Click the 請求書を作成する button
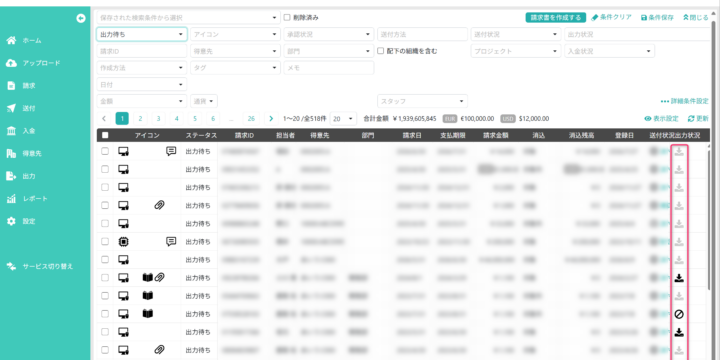This screenshot has width=720, height=360. tap(556, 17)
